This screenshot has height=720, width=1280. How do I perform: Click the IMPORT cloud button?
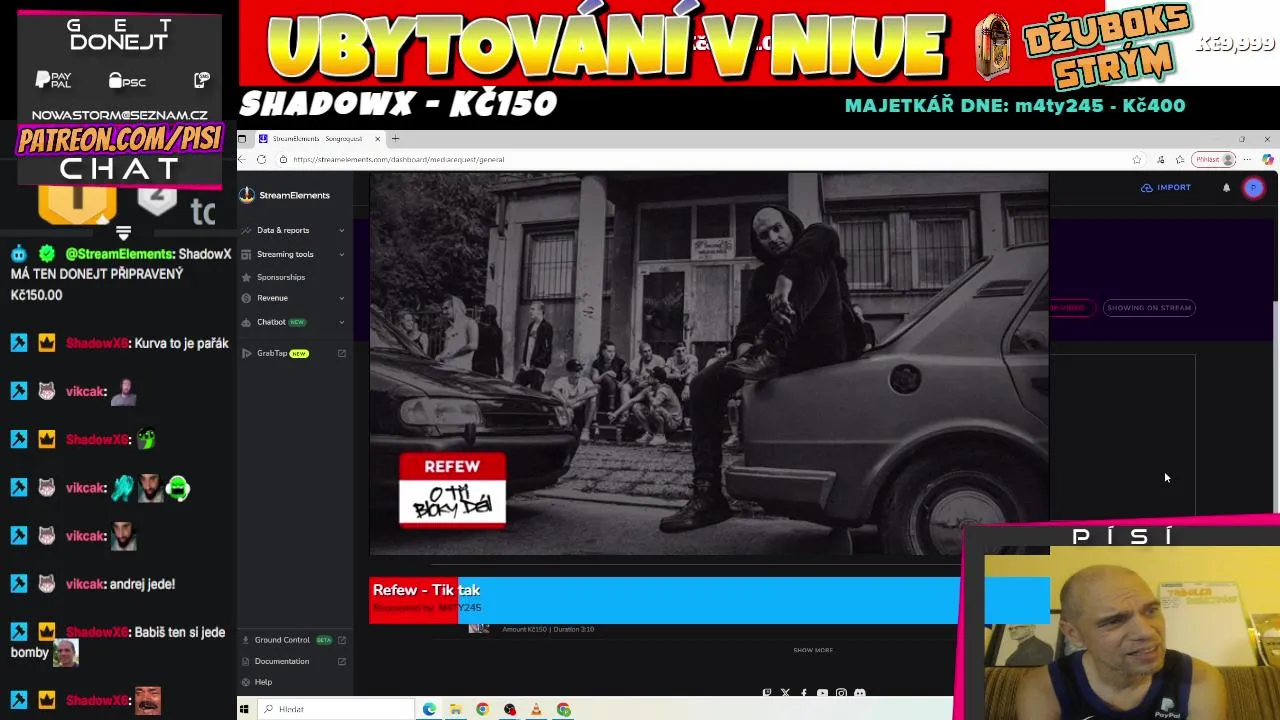point(1166,187)
